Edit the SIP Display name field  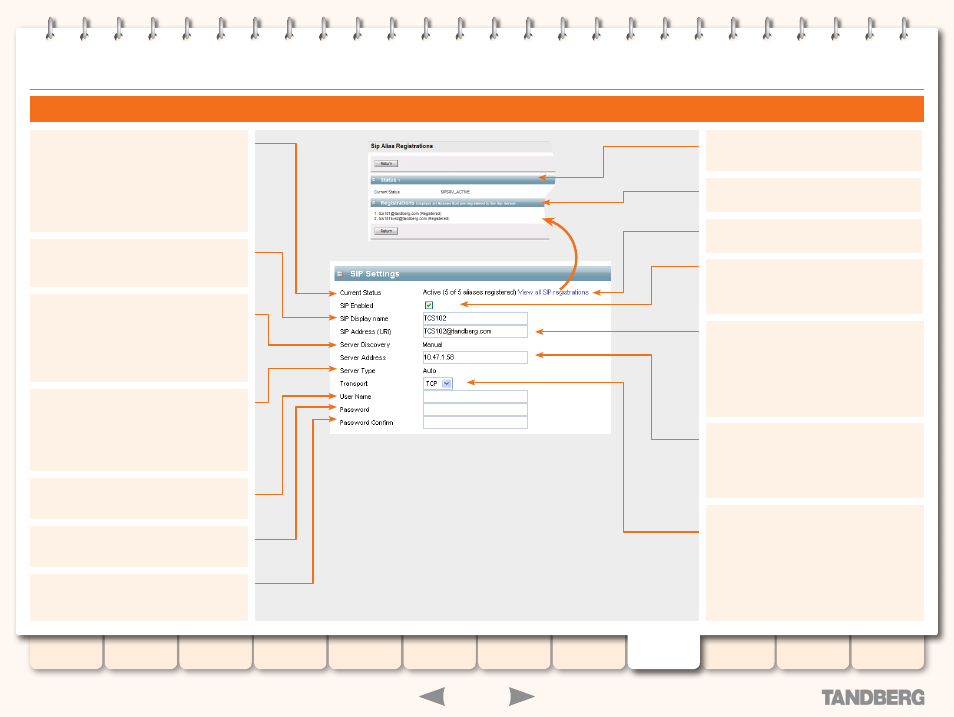click(475, 318)
